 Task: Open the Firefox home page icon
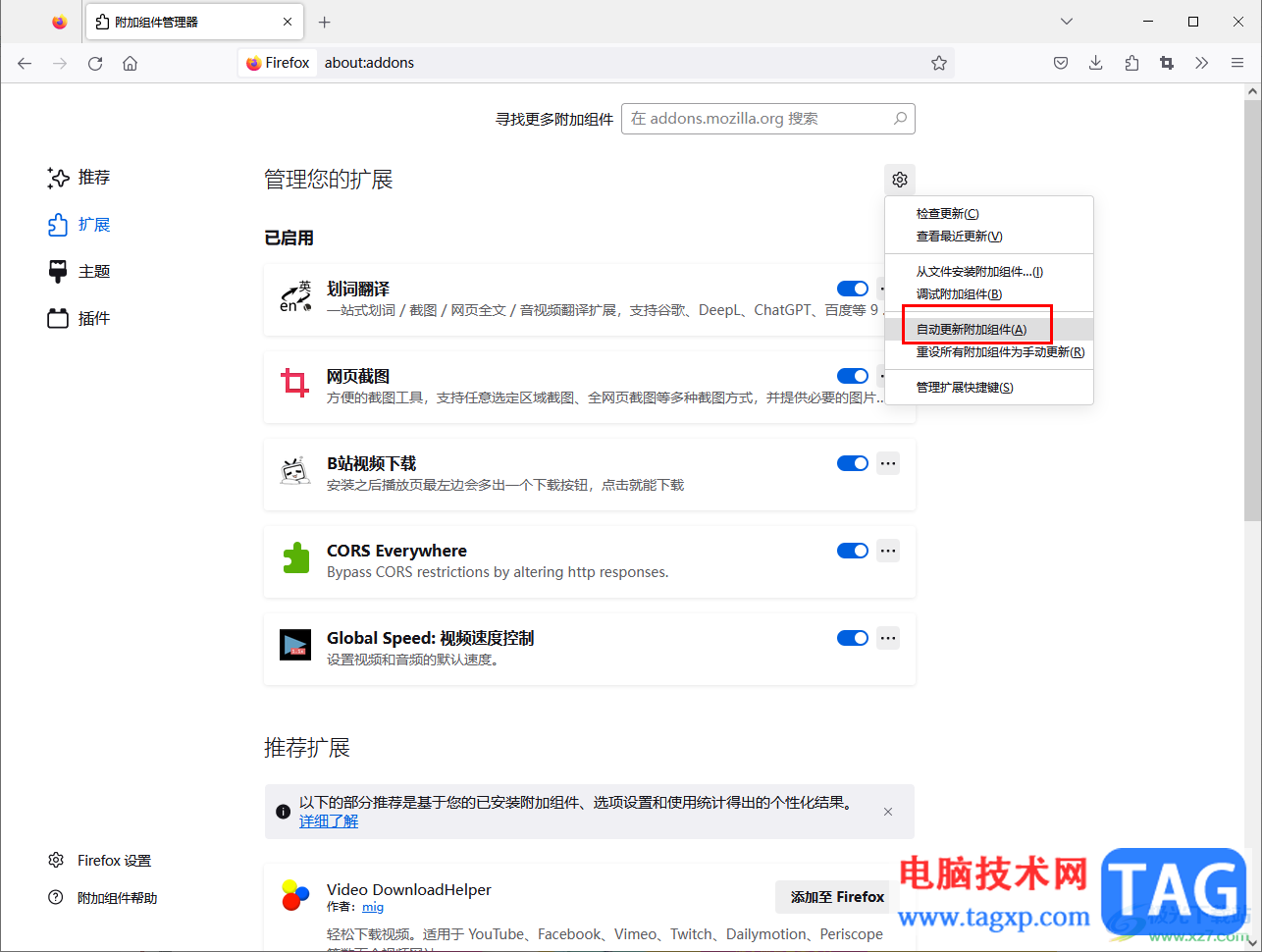tap(130, 63)
